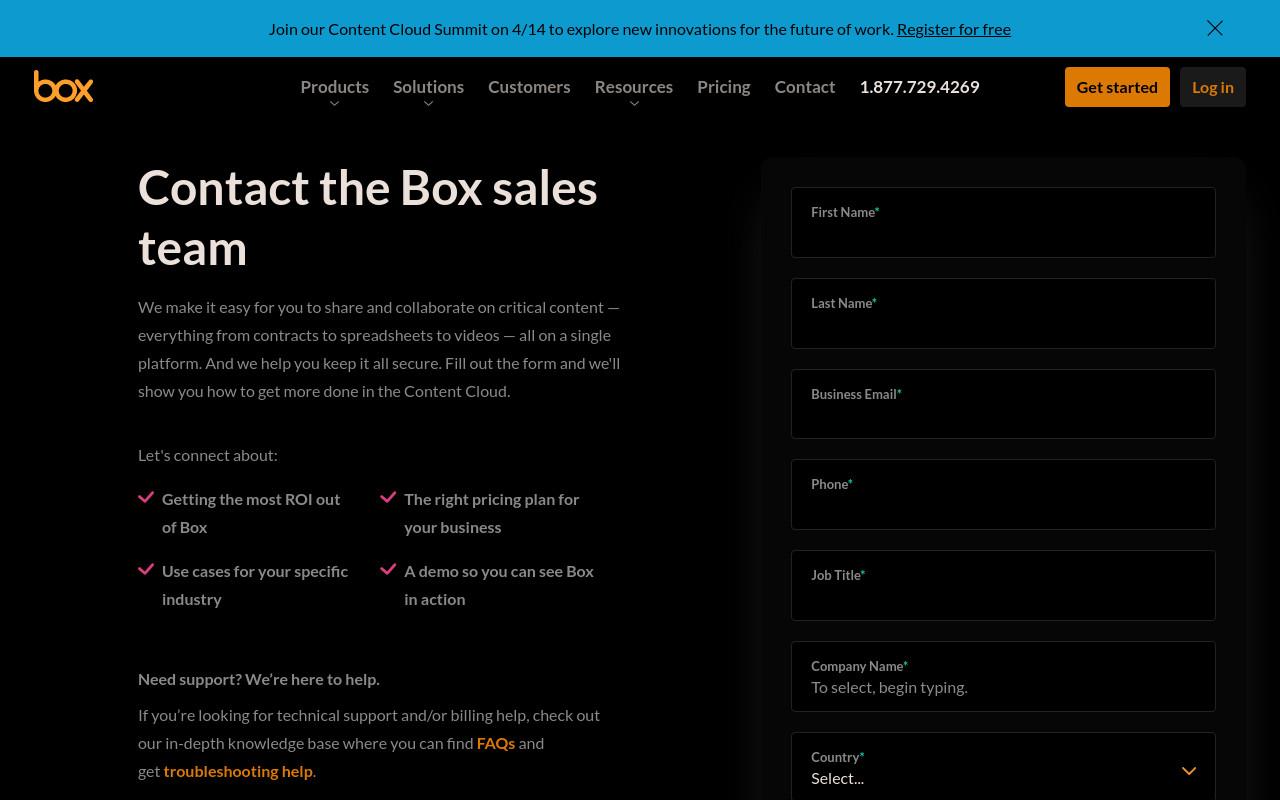Open the Resources menu

(x=634, y=86)
